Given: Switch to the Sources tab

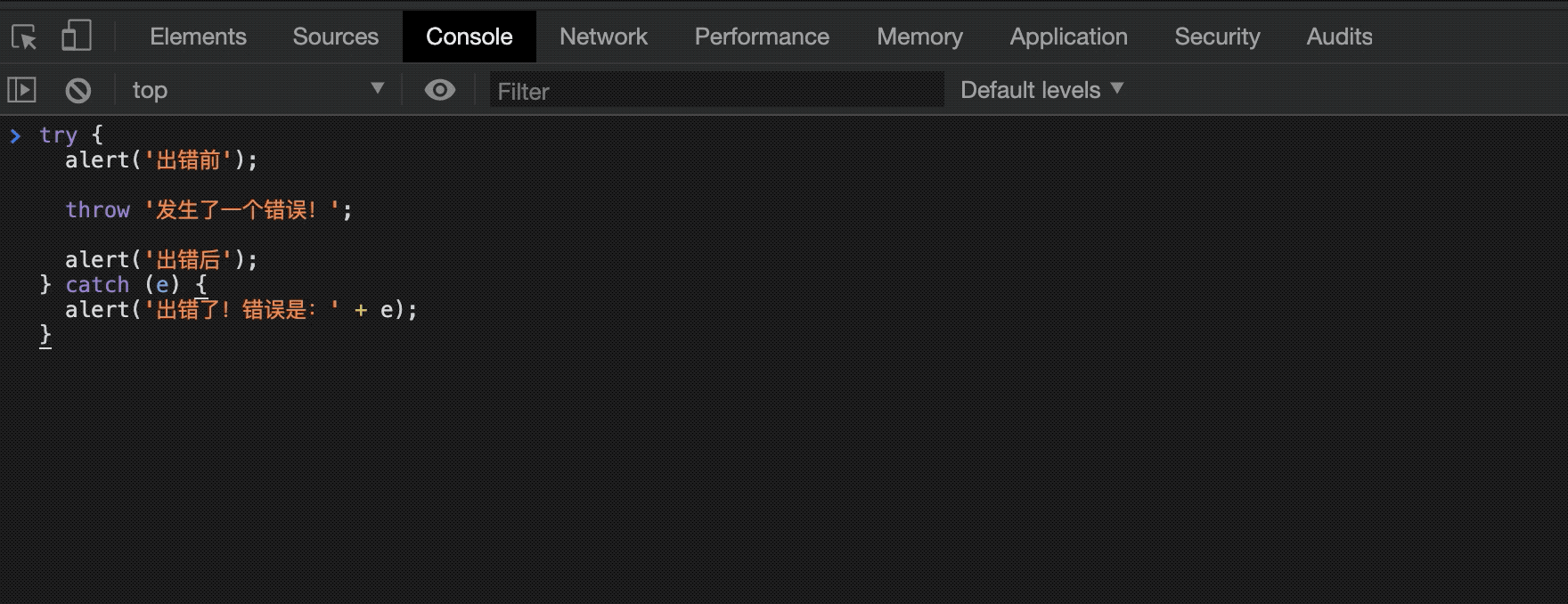Looking at the screenshot, I should tap(336, 37).
